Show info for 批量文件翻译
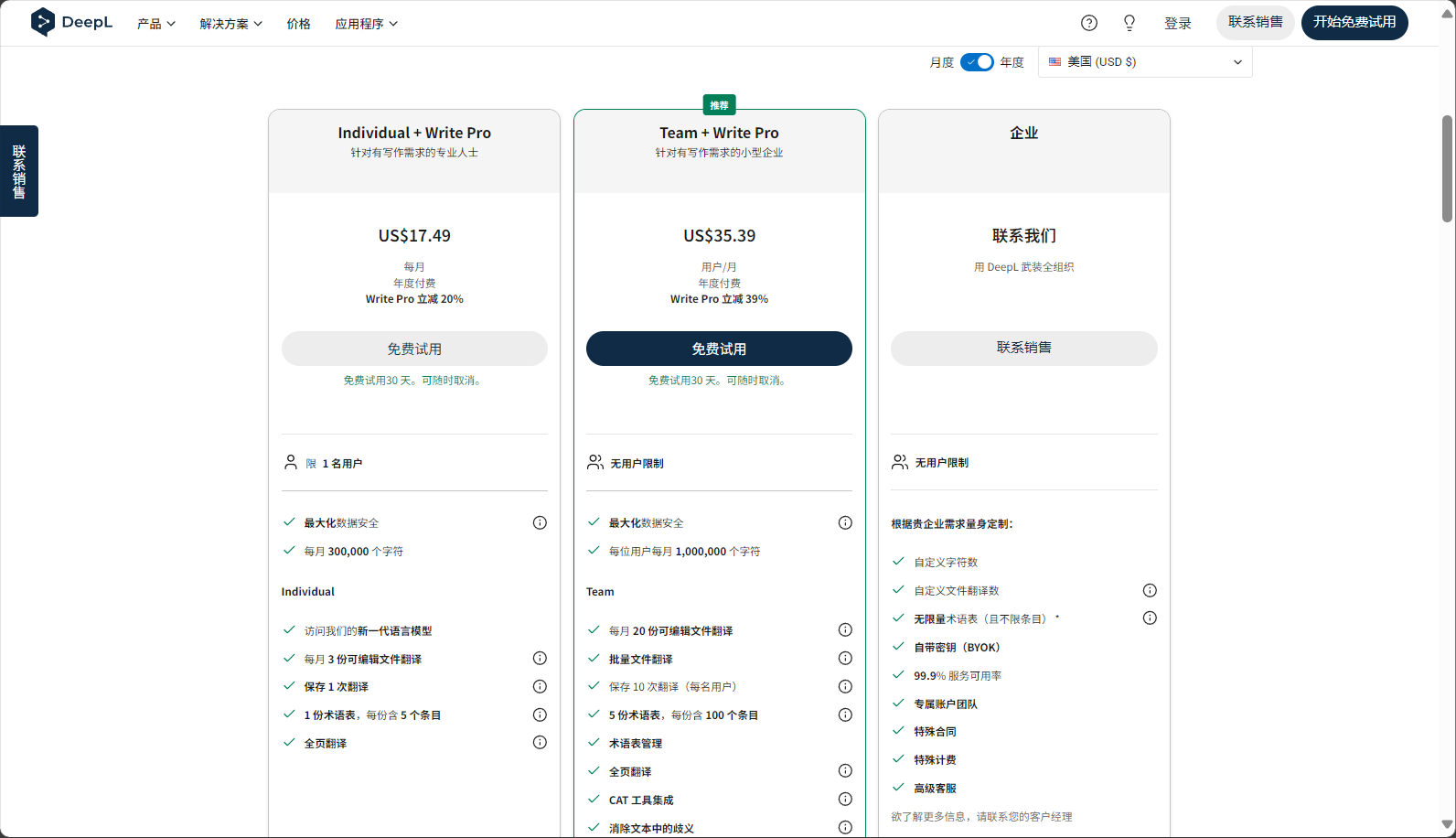Viewport: 1456px width, 838px height. coord(845,659)
